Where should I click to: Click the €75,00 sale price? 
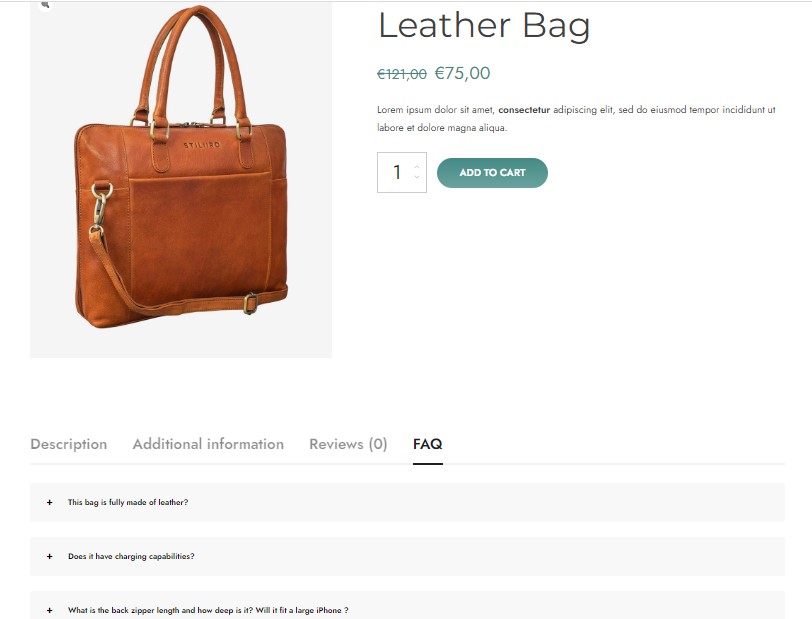(x=462, y=73)
